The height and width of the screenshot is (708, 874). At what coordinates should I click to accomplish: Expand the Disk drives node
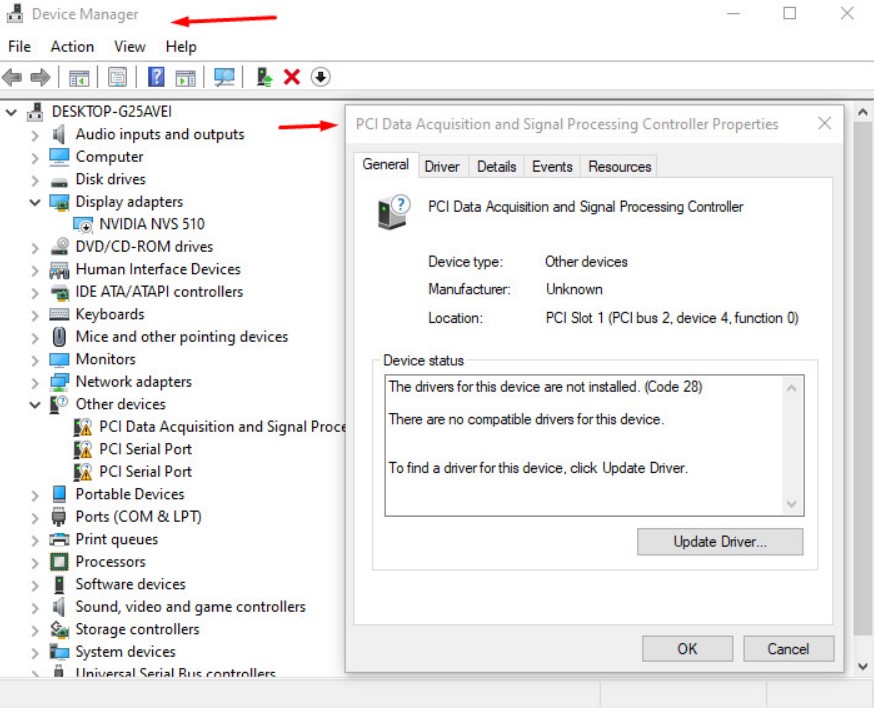tap(35, 181)
